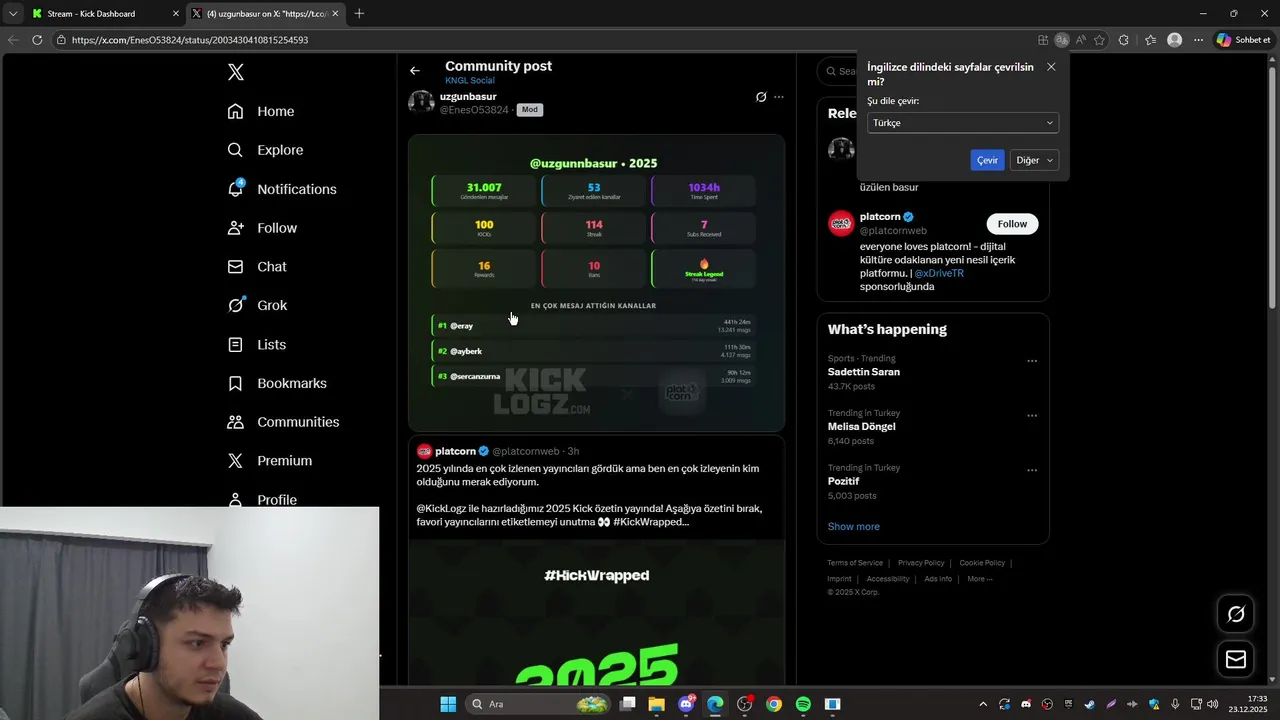Reload the page
This screenshot has width=1280, height=720.
[37, 40]
